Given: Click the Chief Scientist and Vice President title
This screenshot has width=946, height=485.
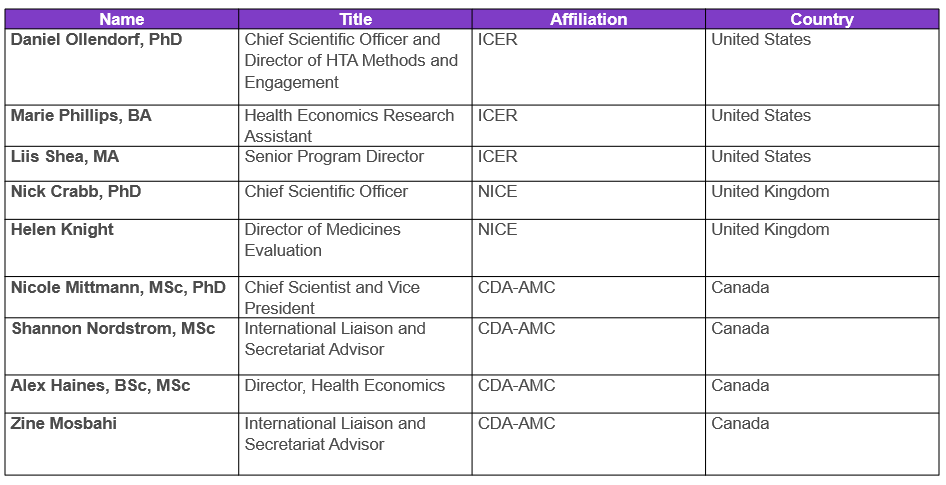Looking at the screenshot, I should [332, 298].
